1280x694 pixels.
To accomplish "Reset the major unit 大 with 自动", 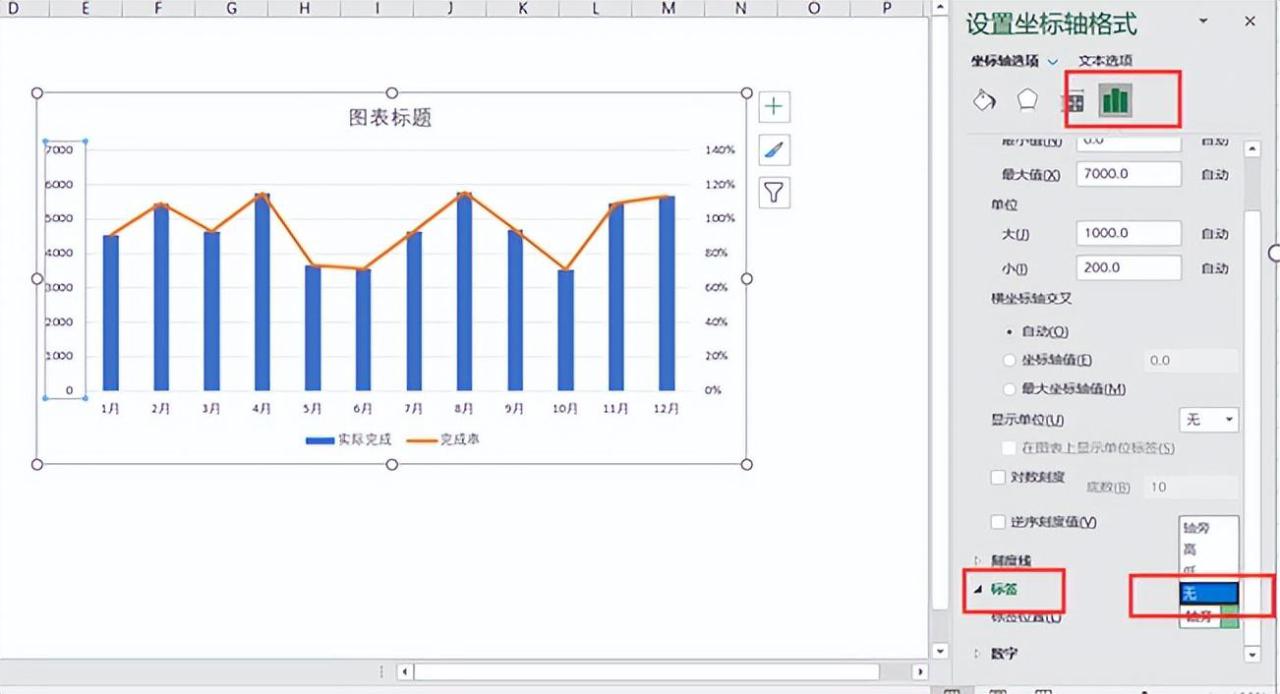I will click(1214, 233).
